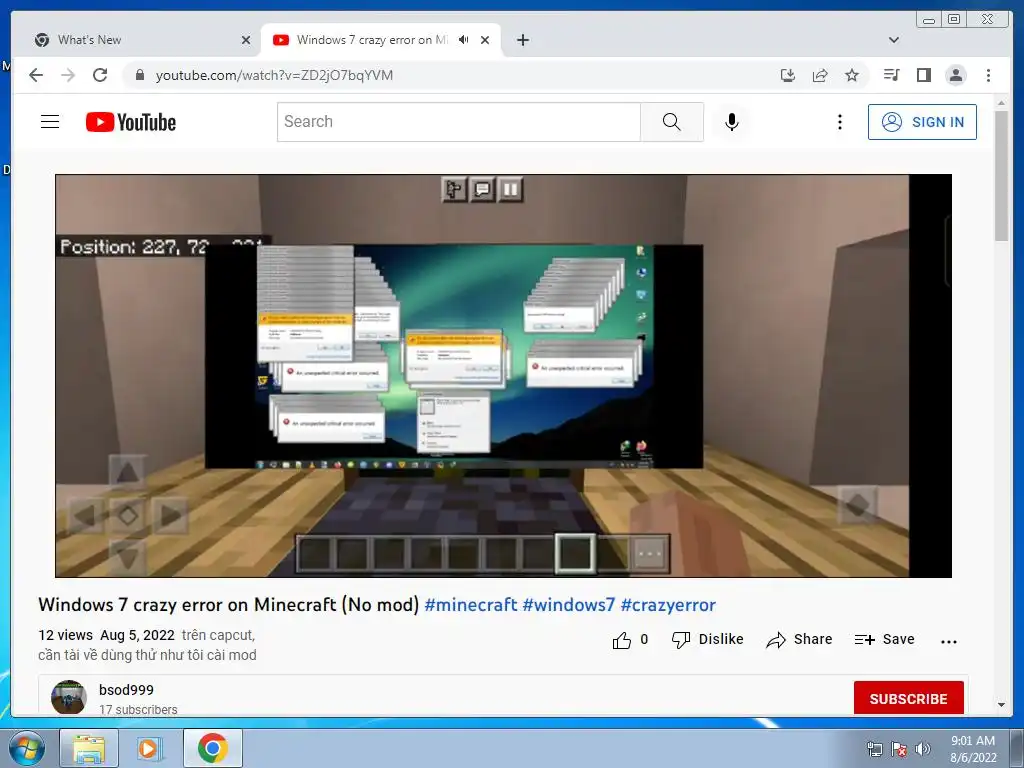The height and width of the screenshot is (768, 1024).
Task: Click the scrollbar up arrow
Action: pyautogui.click(x=1001, y=103)
